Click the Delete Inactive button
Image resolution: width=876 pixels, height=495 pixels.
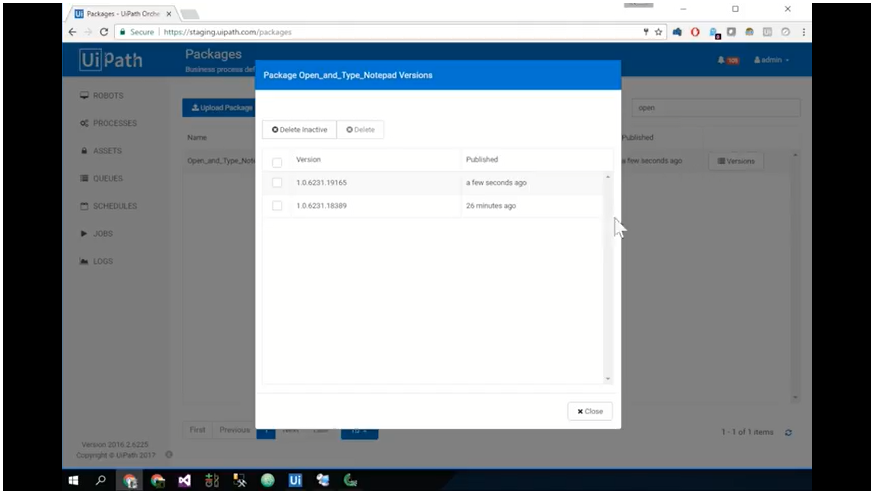pyautogui.click(x=299, y=130)
